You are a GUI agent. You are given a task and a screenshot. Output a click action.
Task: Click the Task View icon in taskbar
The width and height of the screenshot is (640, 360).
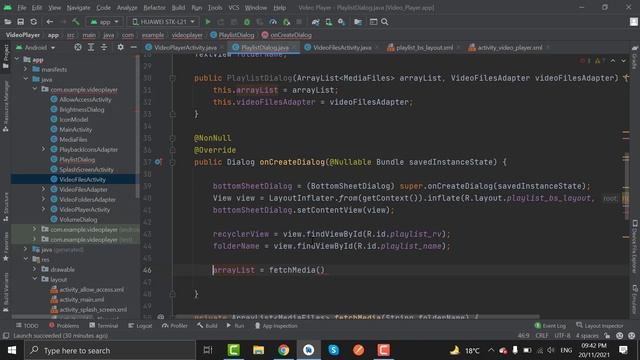pyautogui.click(x=208, y=350)
